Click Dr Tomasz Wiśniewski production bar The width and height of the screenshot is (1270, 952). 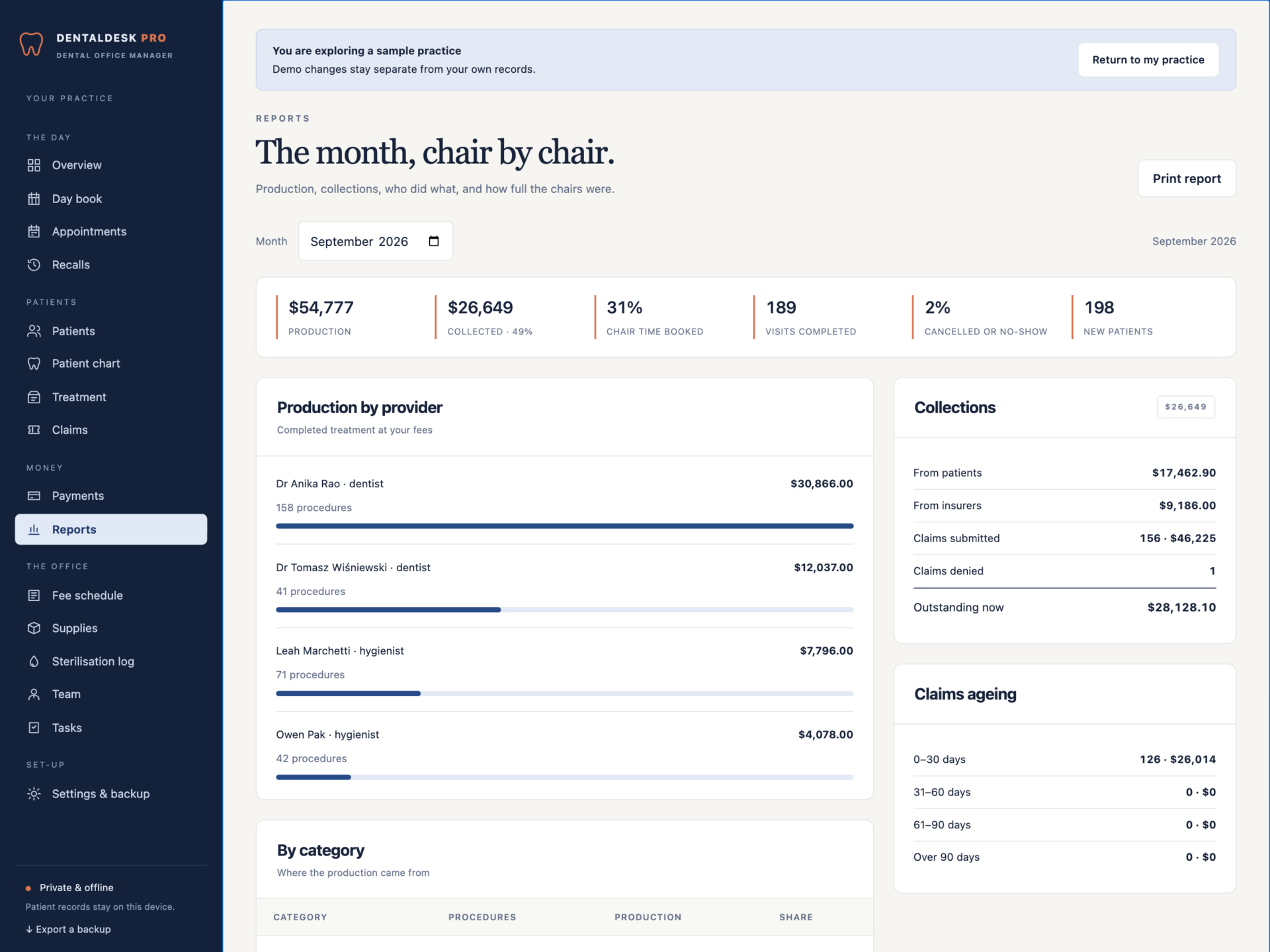[x=564, y=610]
